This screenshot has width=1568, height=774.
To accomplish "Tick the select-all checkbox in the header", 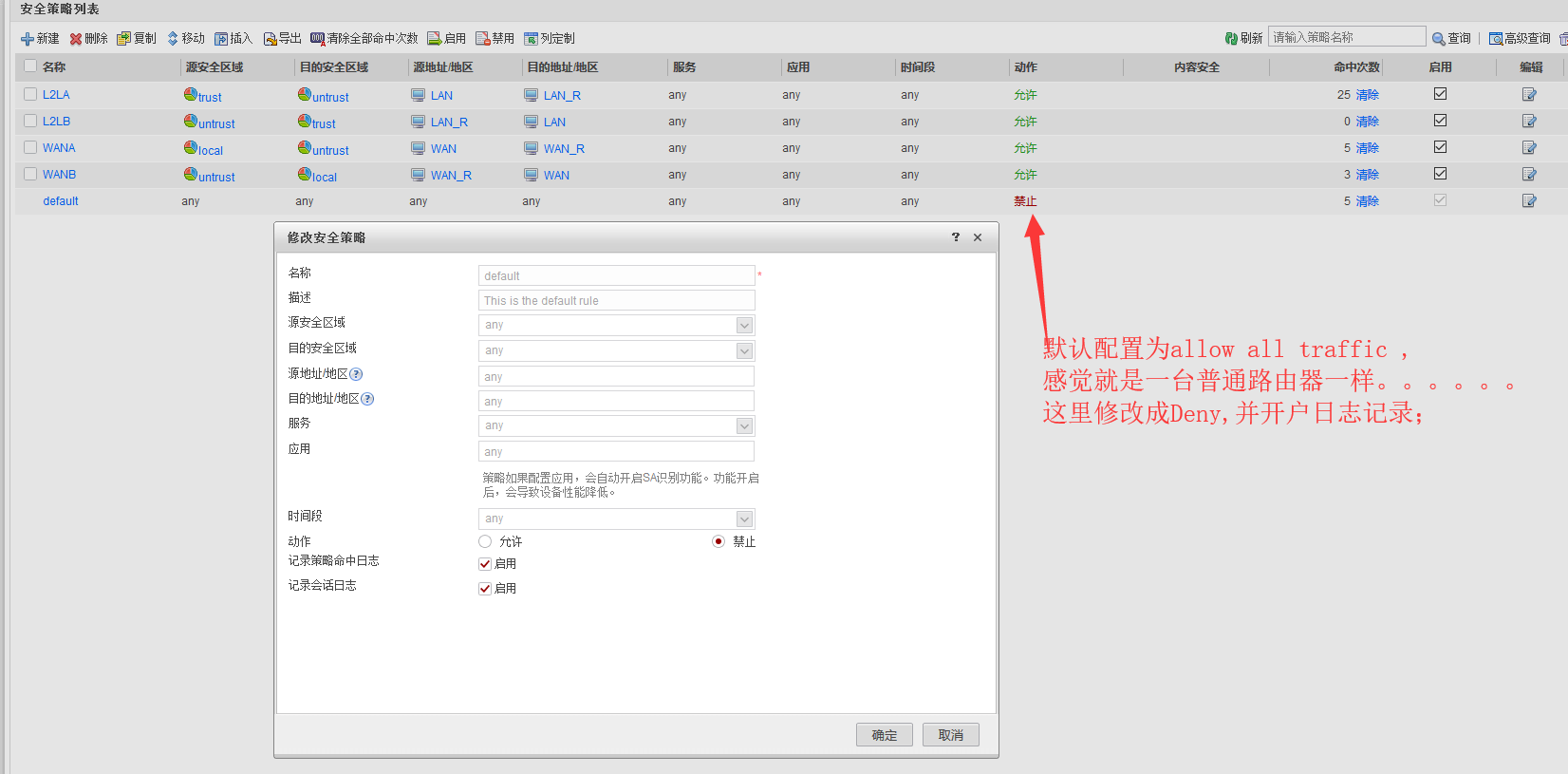I will click(30, 66).
